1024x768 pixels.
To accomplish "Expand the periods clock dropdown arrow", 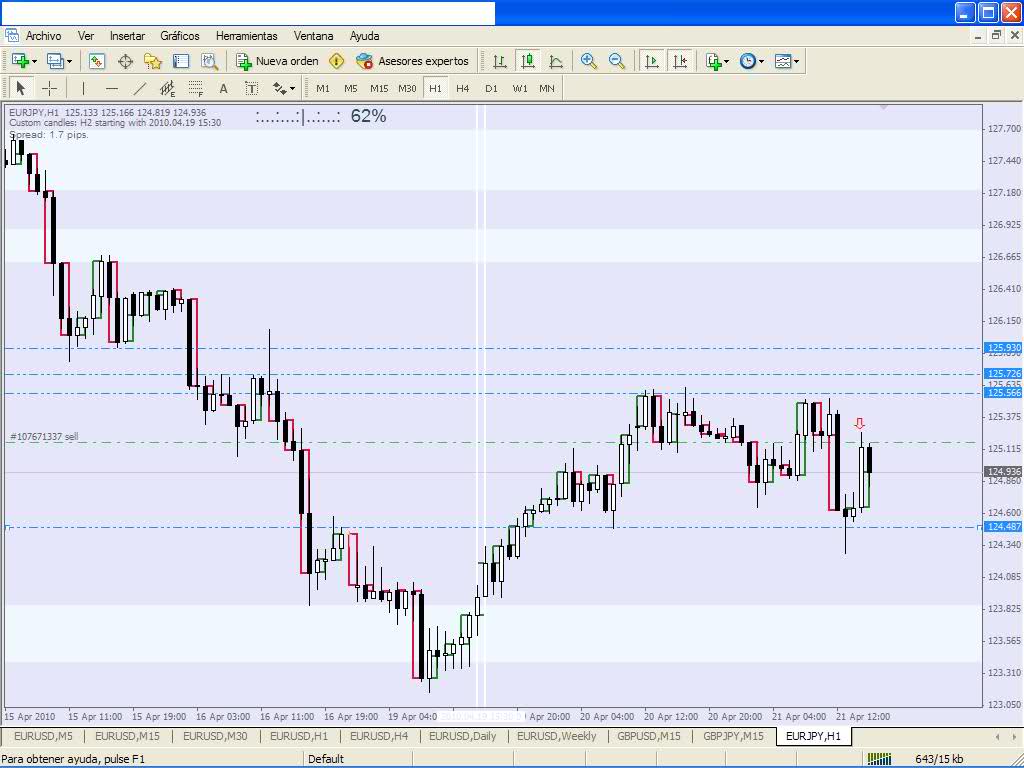I will (761, 61).
